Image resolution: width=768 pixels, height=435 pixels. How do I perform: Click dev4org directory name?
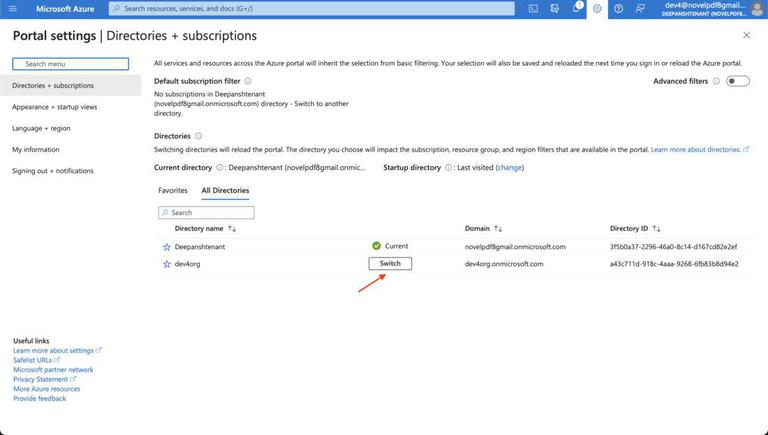pos(188,264)
